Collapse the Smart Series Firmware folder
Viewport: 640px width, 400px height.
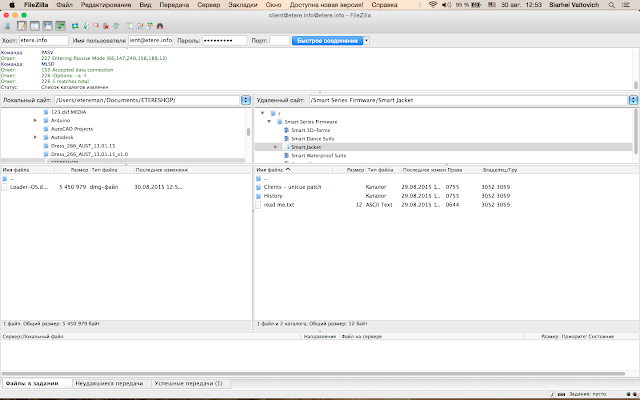coord(269,122)
